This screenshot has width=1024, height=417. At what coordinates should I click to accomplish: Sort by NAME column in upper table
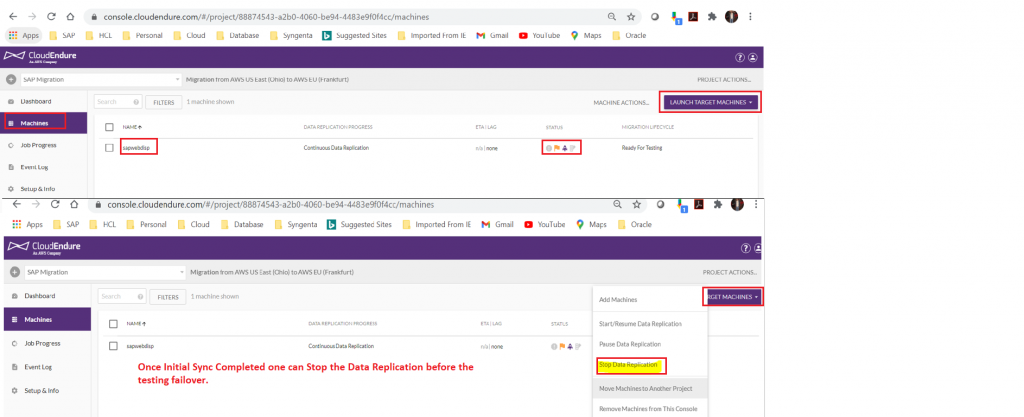tap(133, 127)
